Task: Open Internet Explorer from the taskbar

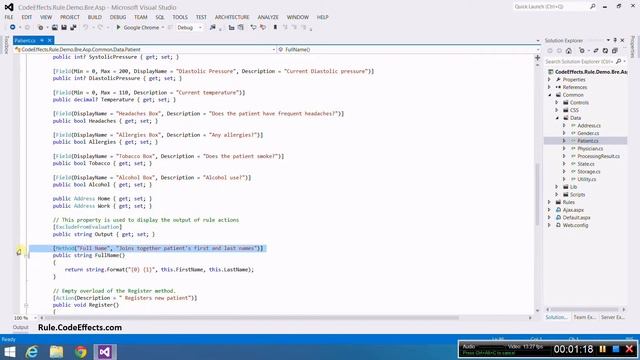Action: pyautogui.click(x=32, y=352)
